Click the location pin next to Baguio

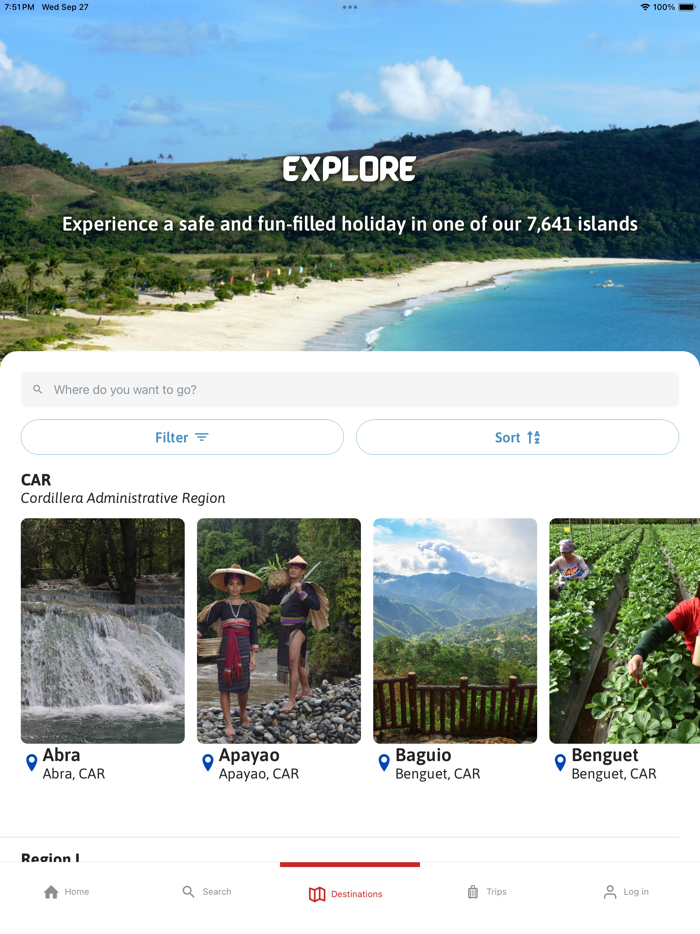coord(383,763)
